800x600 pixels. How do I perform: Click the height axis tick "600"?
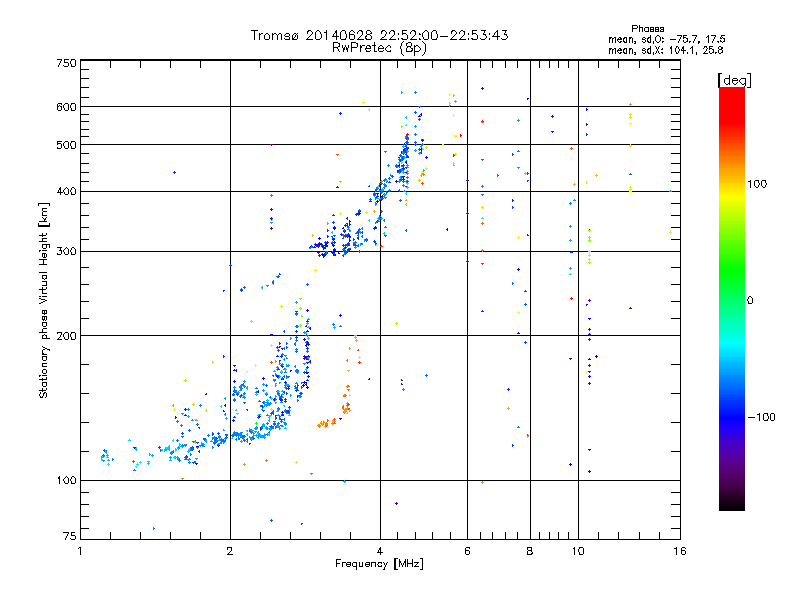tap(66, 107)
